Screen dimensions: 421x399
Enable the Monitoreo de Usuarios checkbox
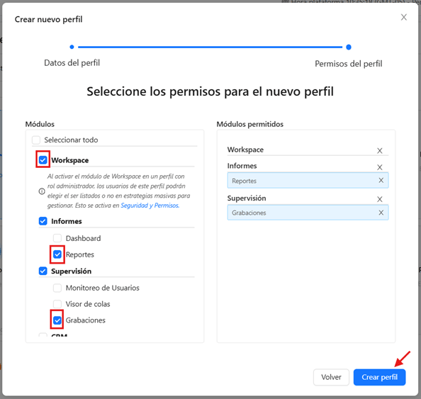(x=57, y=288)
